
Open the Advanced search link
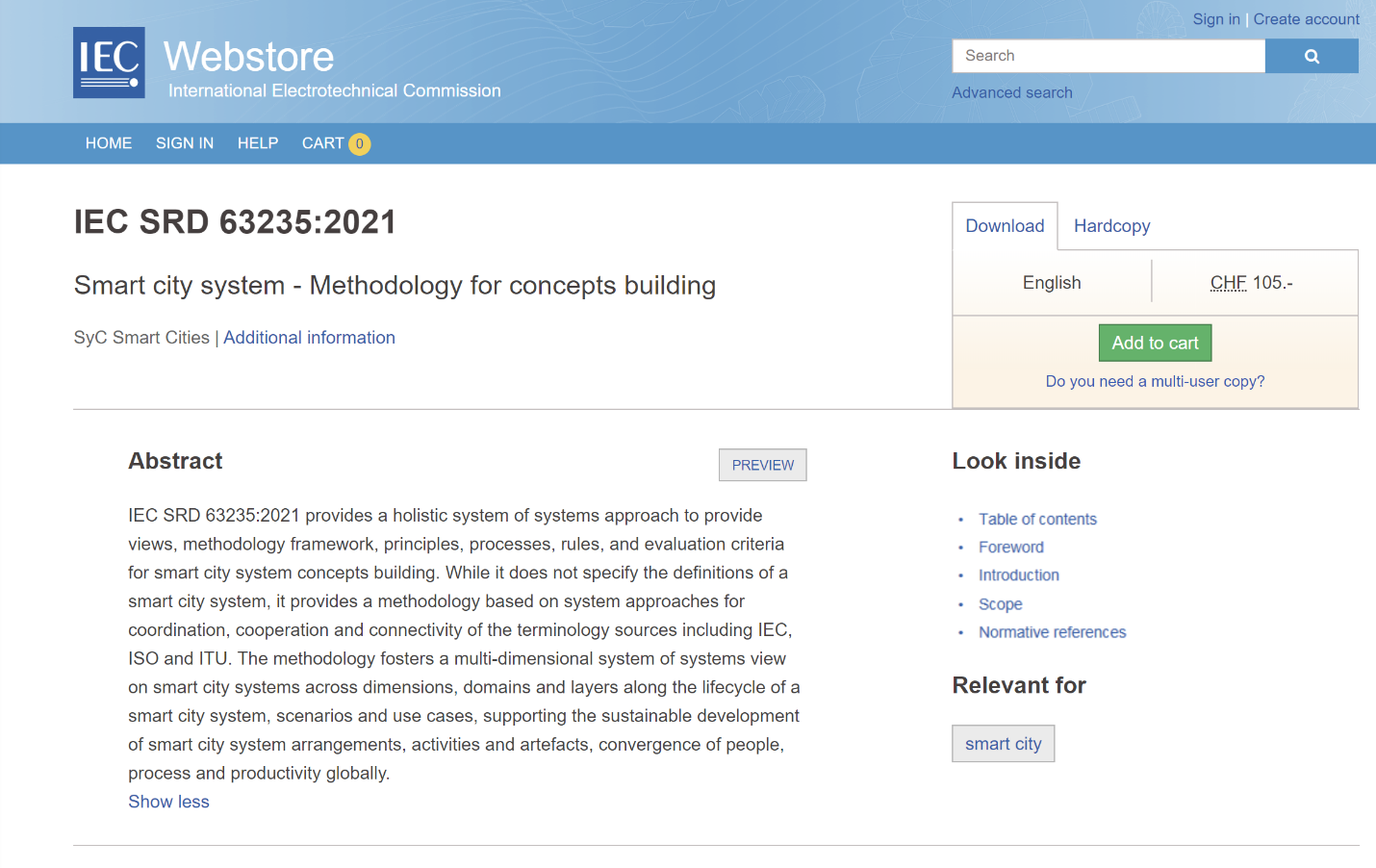1012,92
